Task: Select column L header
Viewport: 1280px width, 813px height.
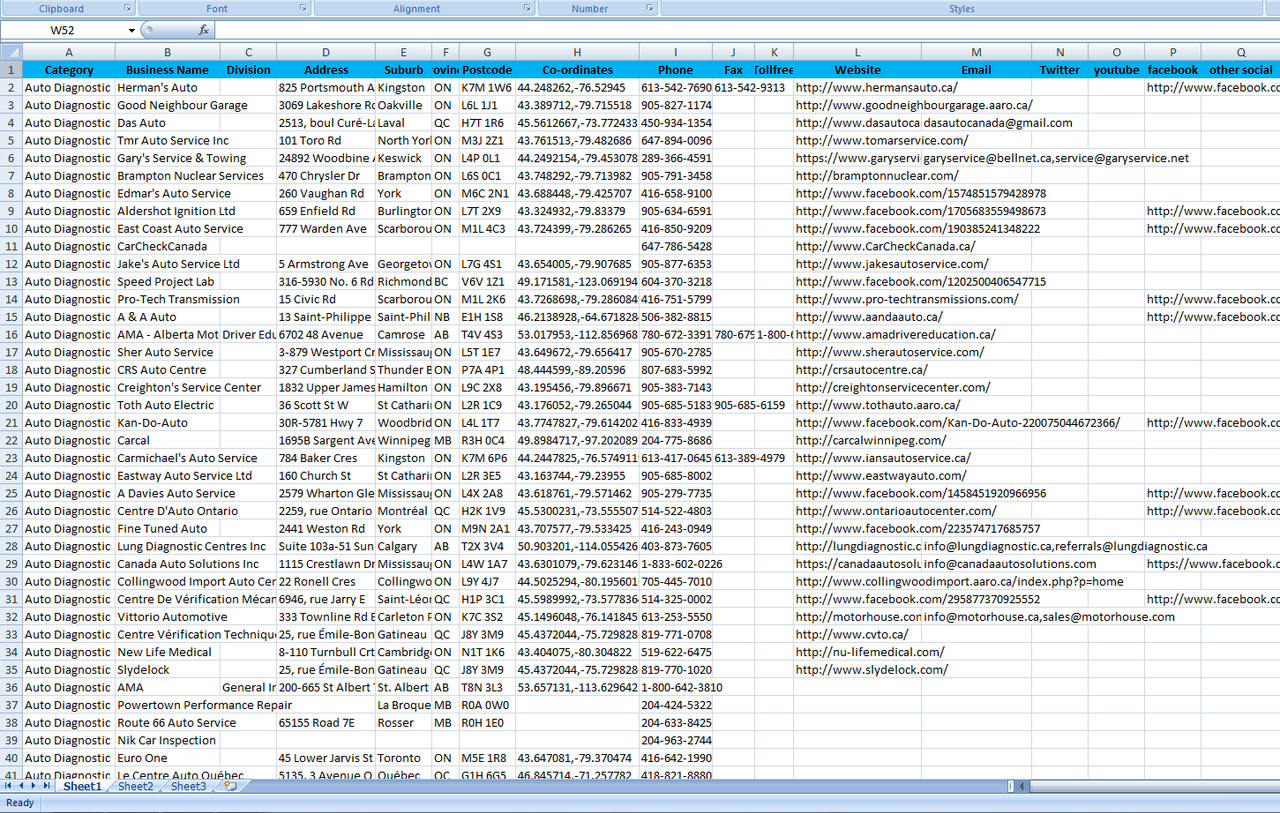Action: point(857,52)
